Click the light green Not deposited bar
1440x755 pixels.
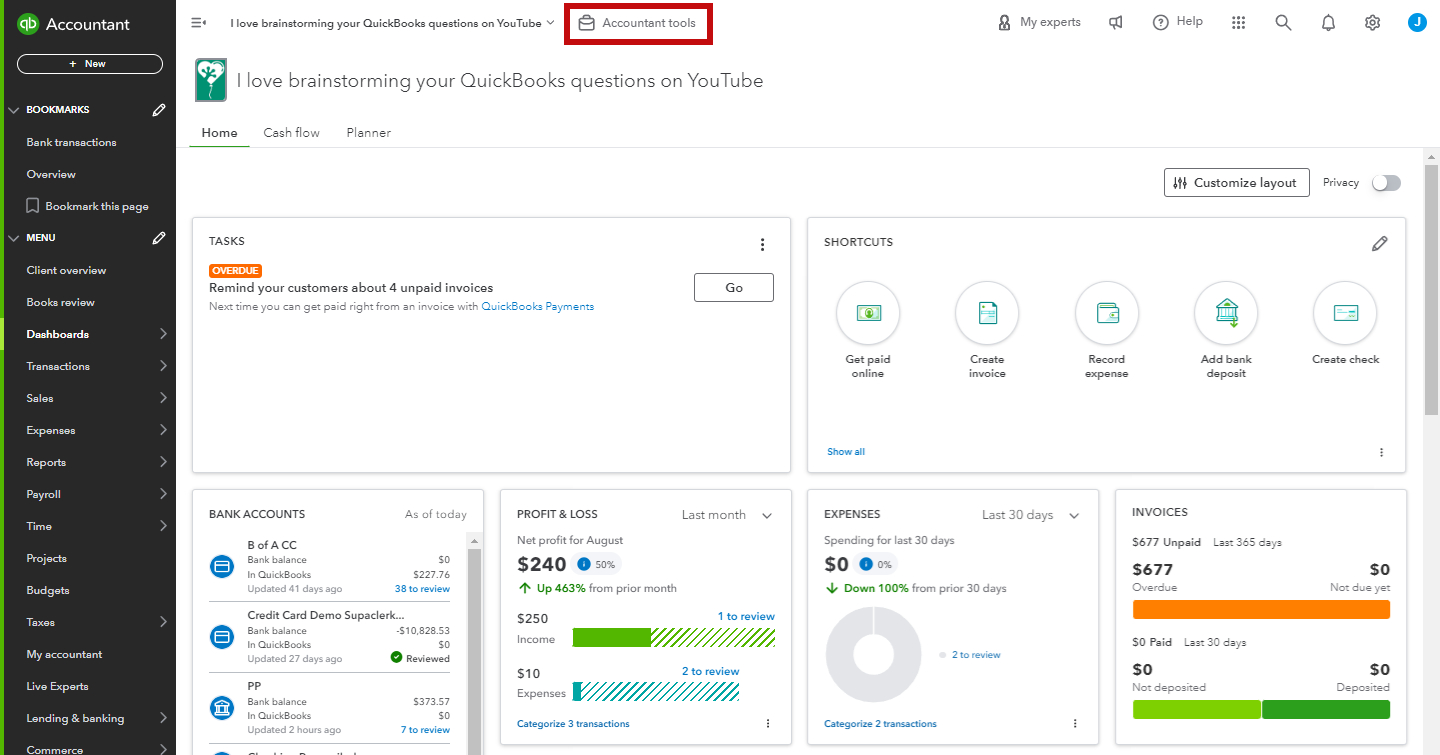click(x=1196, y=709)
